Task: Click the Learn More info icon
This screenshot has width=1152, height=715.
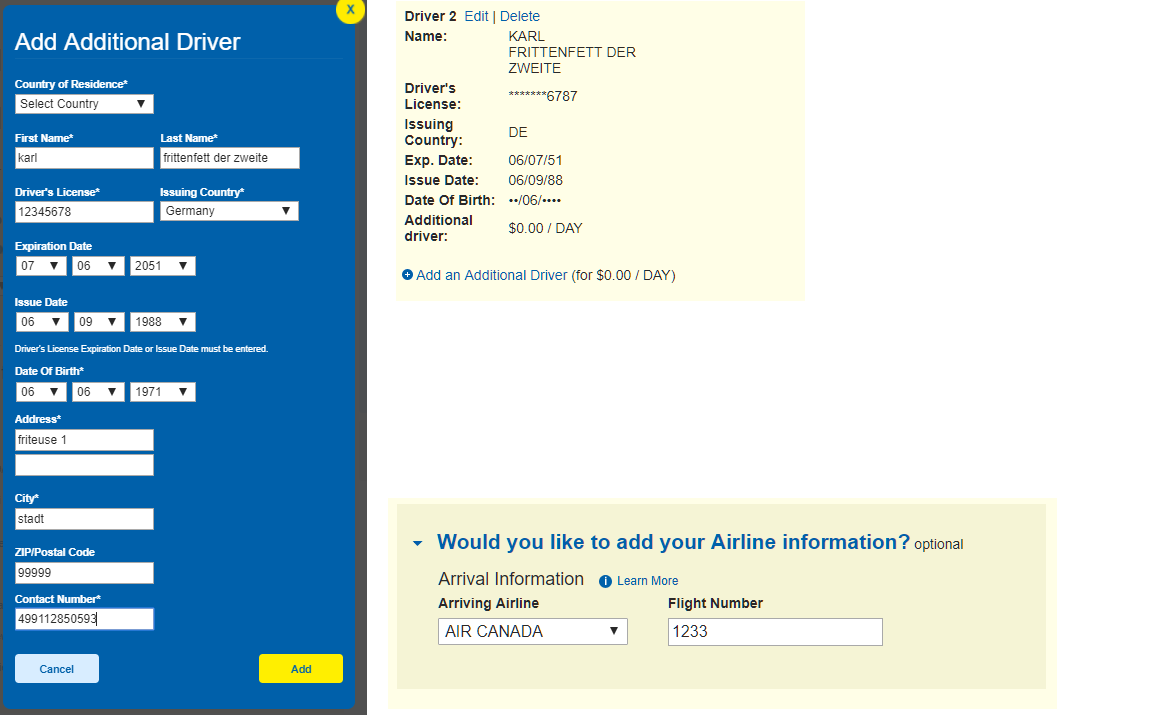Action: 605,581
